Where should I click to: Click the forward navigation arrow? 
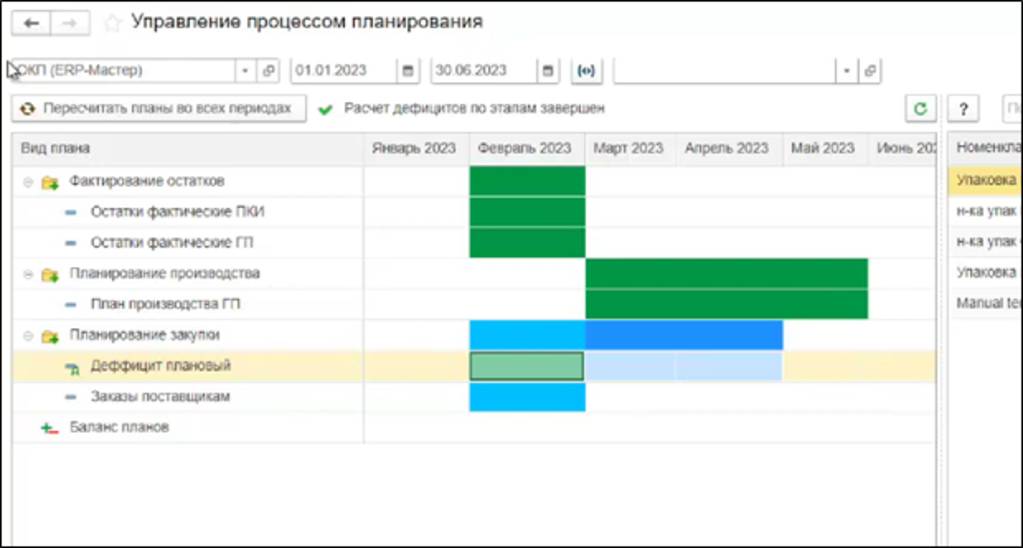point(69,22)
